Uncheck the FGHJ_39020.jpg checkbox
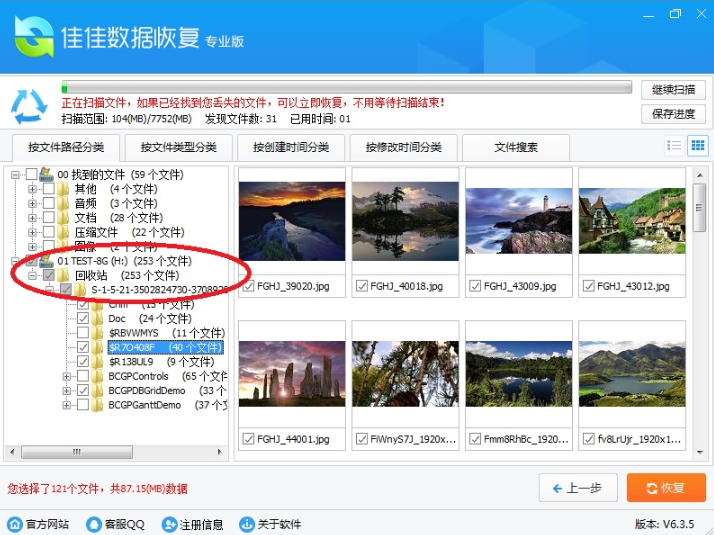This screenshot has width=714, height=535. (x=247, y=286)
